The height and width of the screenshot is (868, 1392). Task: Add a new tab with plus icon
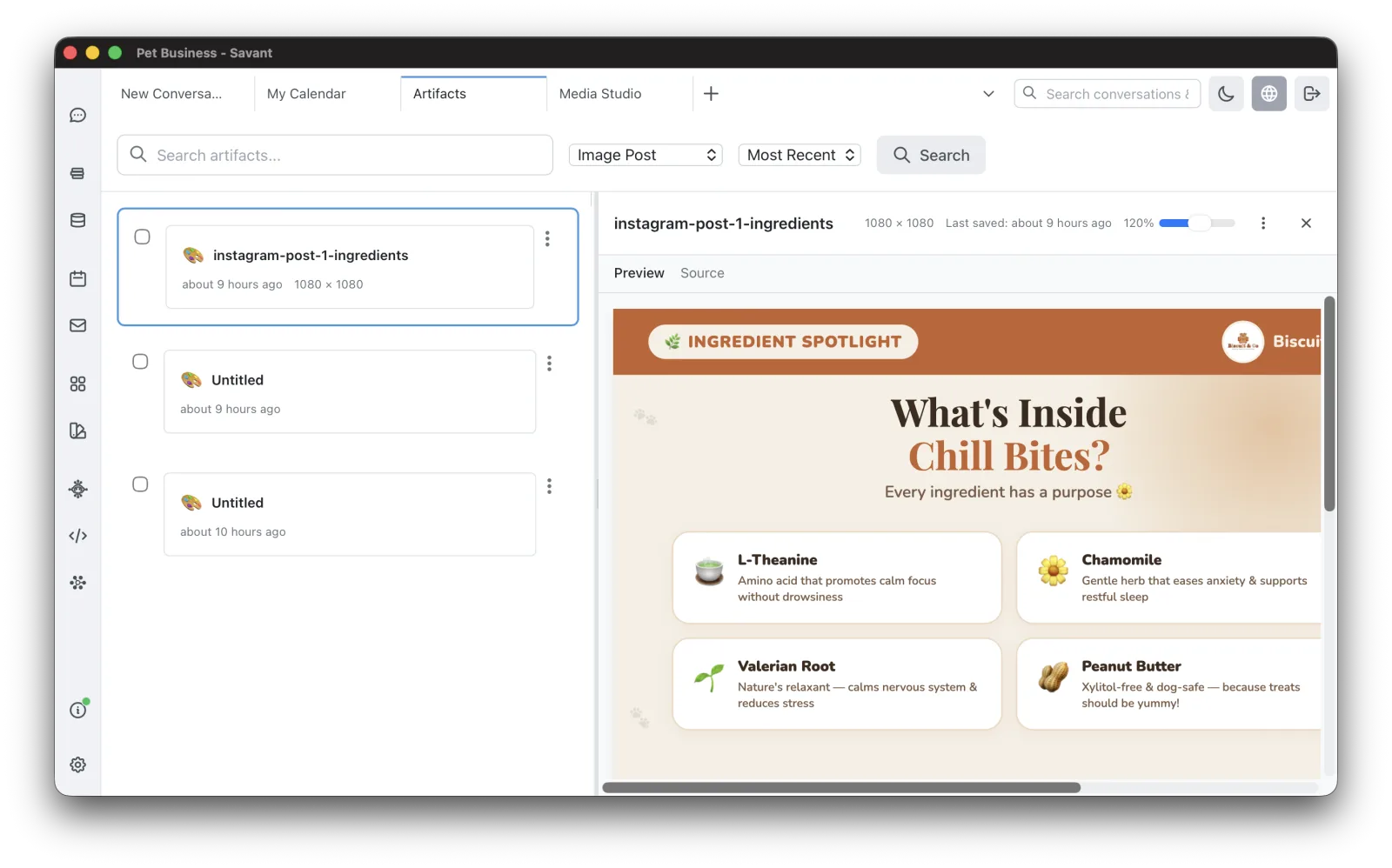click(711, 94)
